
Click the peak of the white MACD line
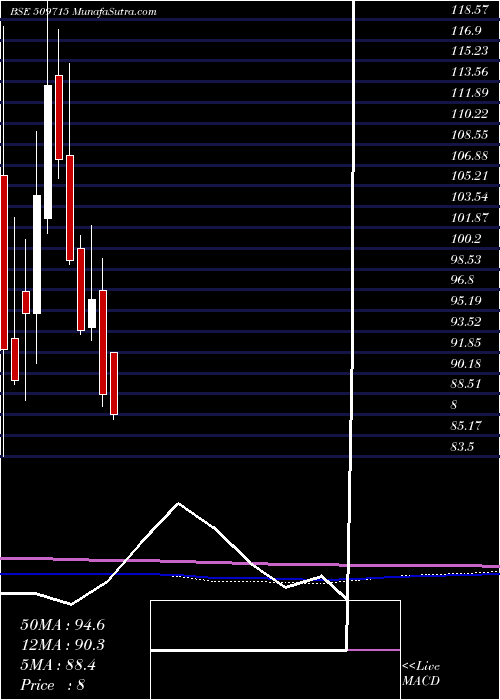[x=179, y=504]
